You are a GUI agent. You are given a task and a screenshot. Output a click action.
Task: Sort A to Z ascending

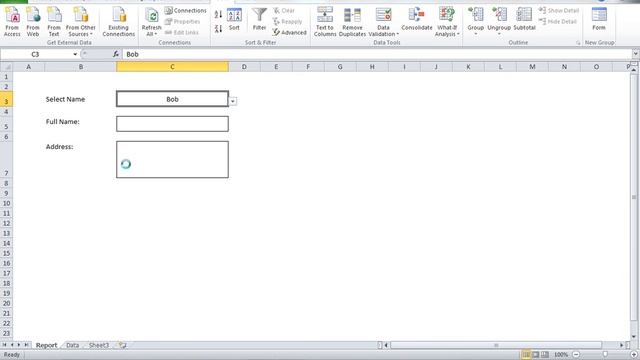218,15
